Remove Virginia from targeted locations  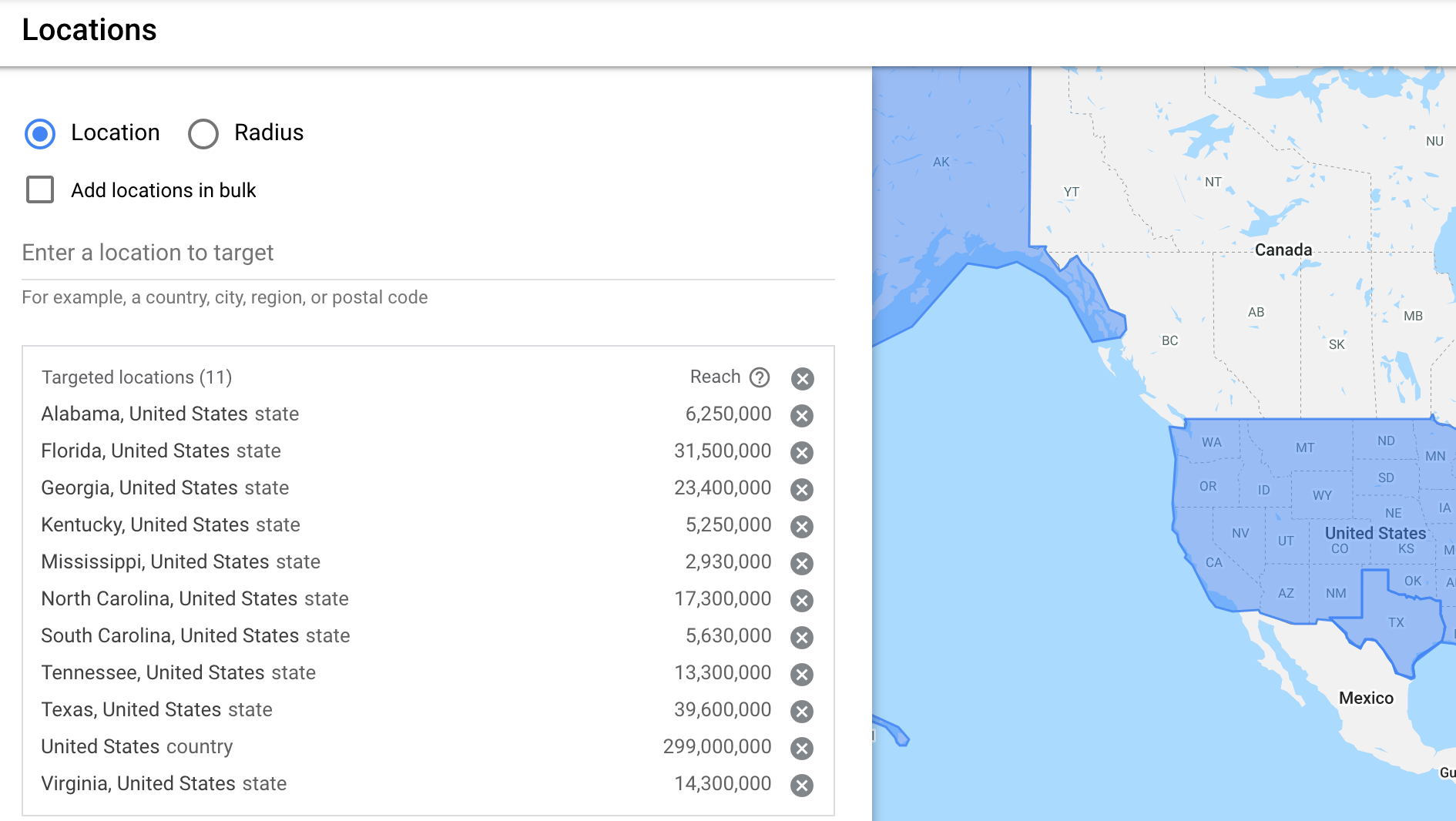[x=802, y=786]
